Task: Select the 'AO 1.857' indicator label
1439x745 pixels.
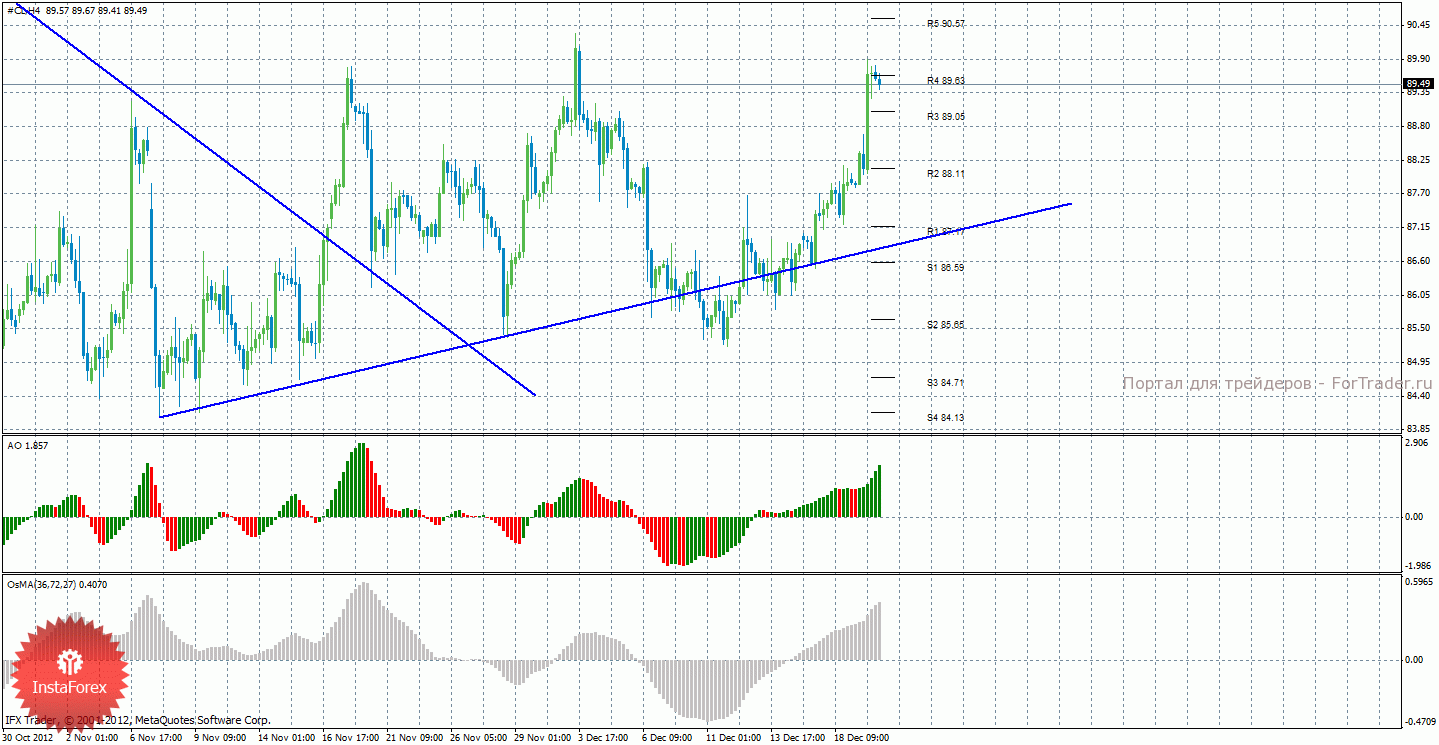Action: point(26,445)
